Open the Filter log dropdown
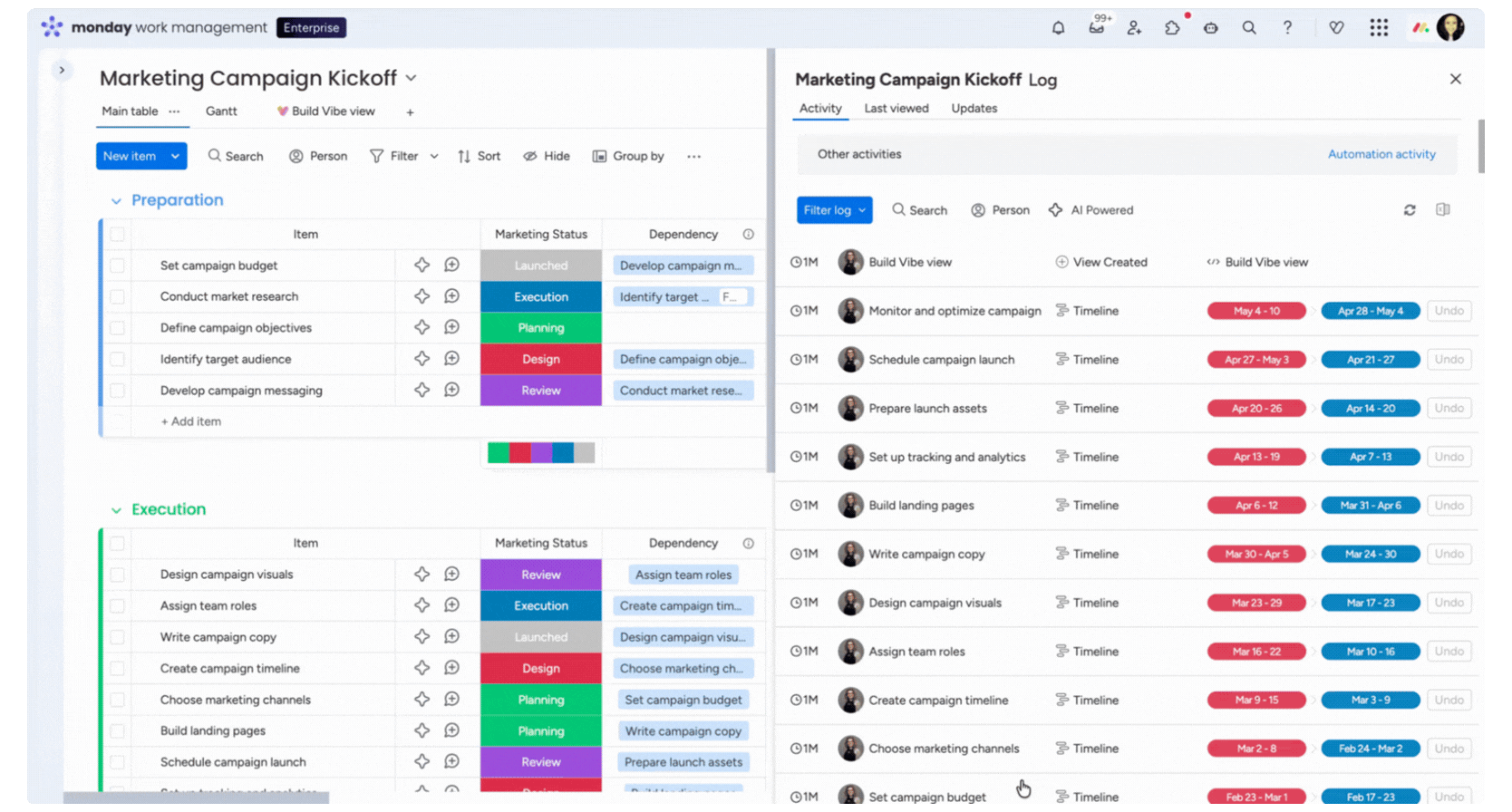Image resolution: width=1512 pixels, height=812 pixels. pyautogui.click(x=834, y=210)
